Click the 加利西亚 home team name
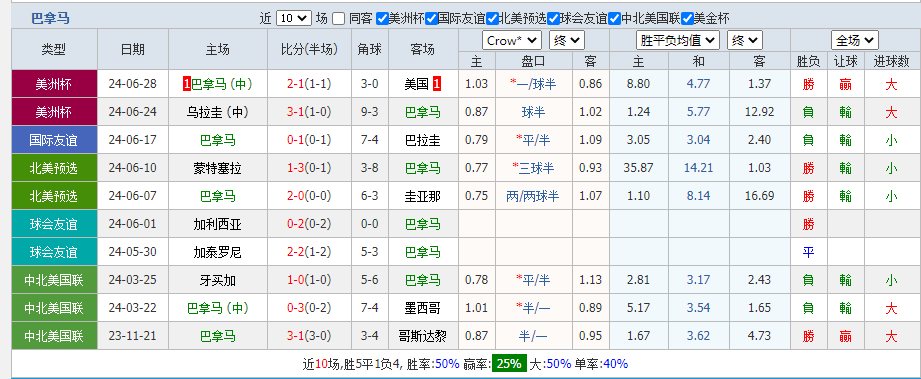The image size is (921, 379). click(217, 224)
